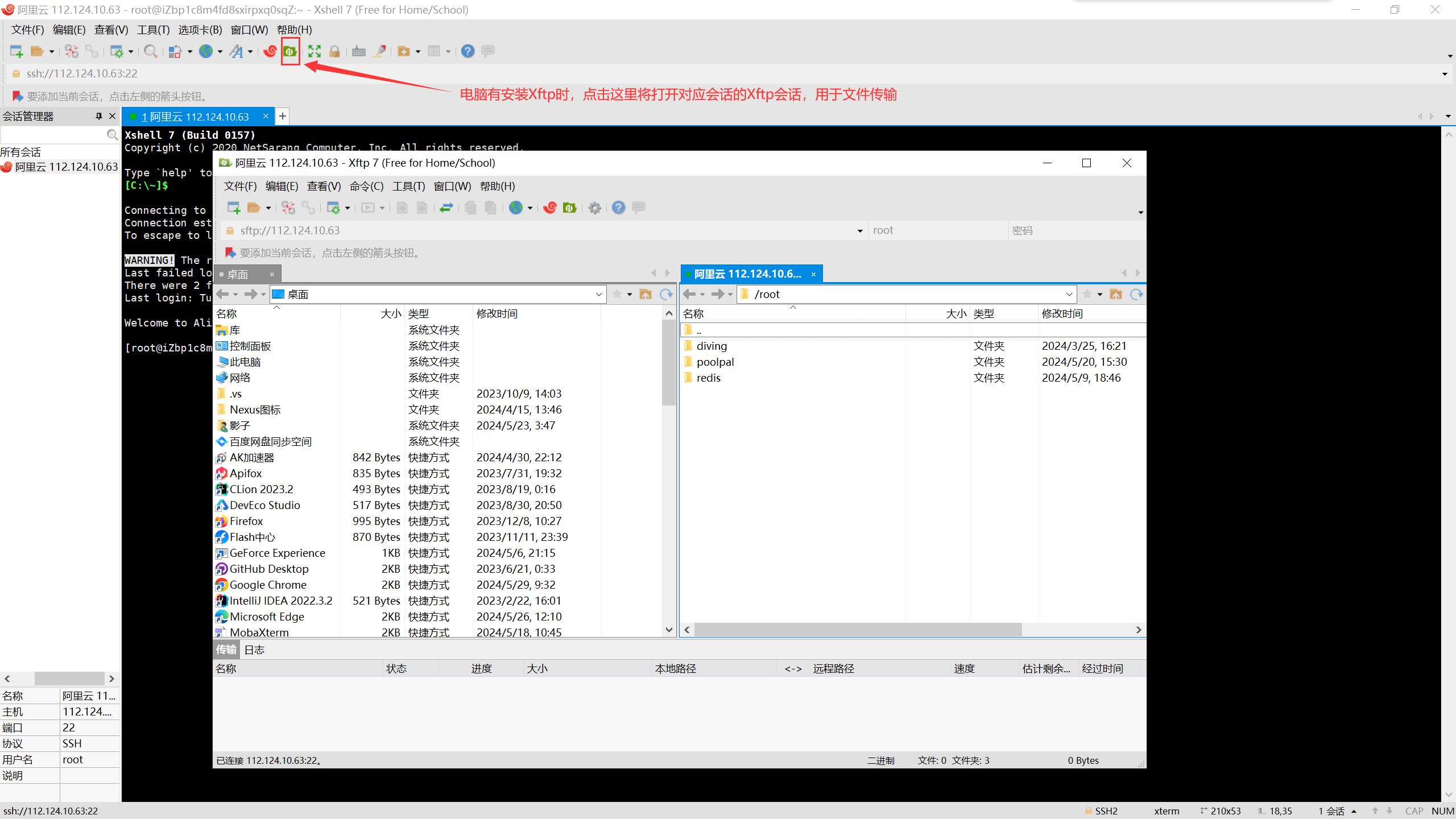Open the remote pane bookmarks star dropdown
The height and width of the screenshot is (819, 1456).
coord(1100,295)
